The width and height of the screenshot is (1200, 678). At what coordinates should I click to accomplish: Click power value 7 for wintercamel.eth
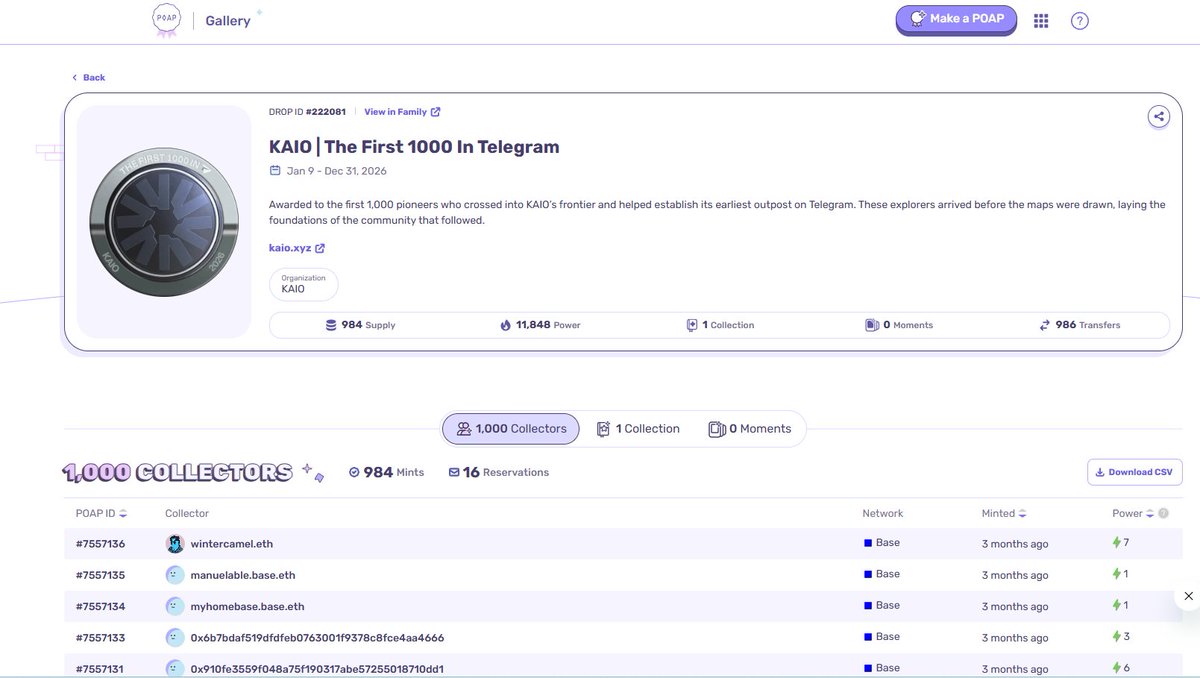point(1121,542)
